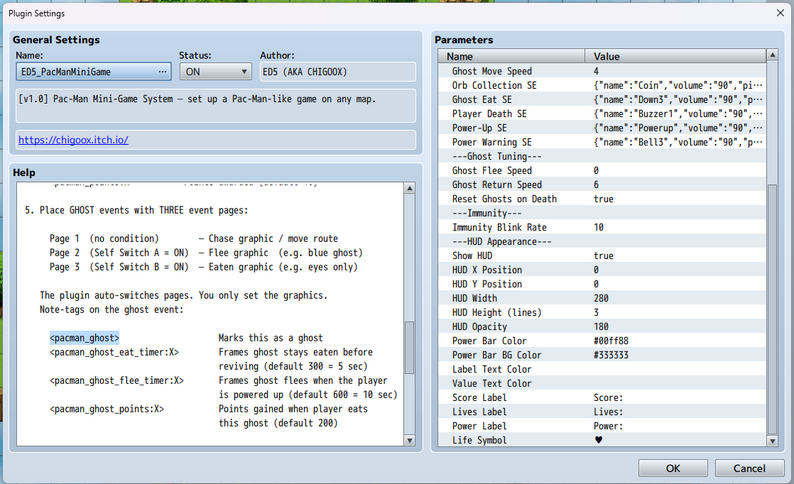794x484 pixels.
Task: Click the ---HUD Appearance--- separator row
Action: point(602,241)
